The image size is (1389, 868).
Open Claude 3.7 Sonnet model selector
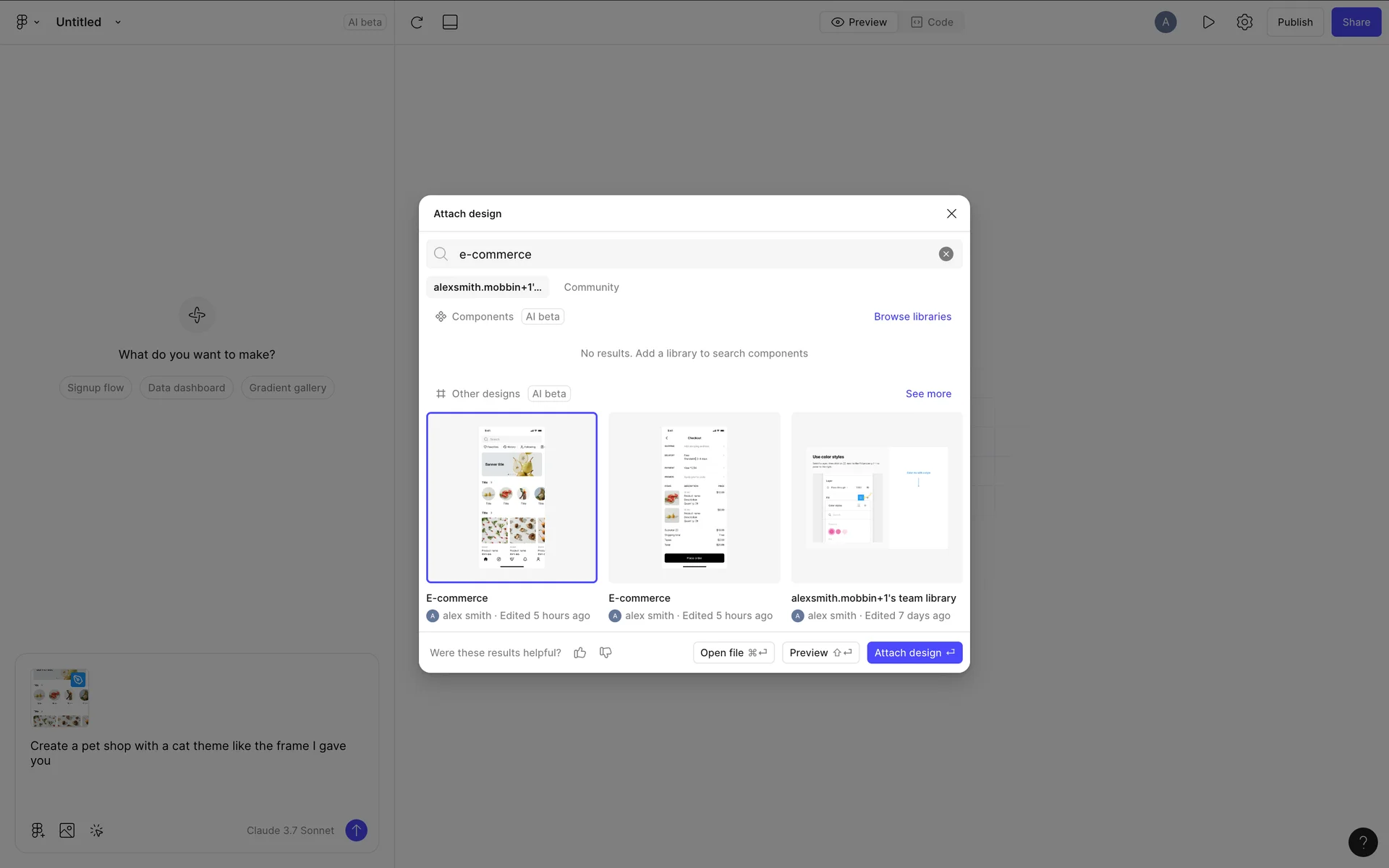tap(290, 830)
